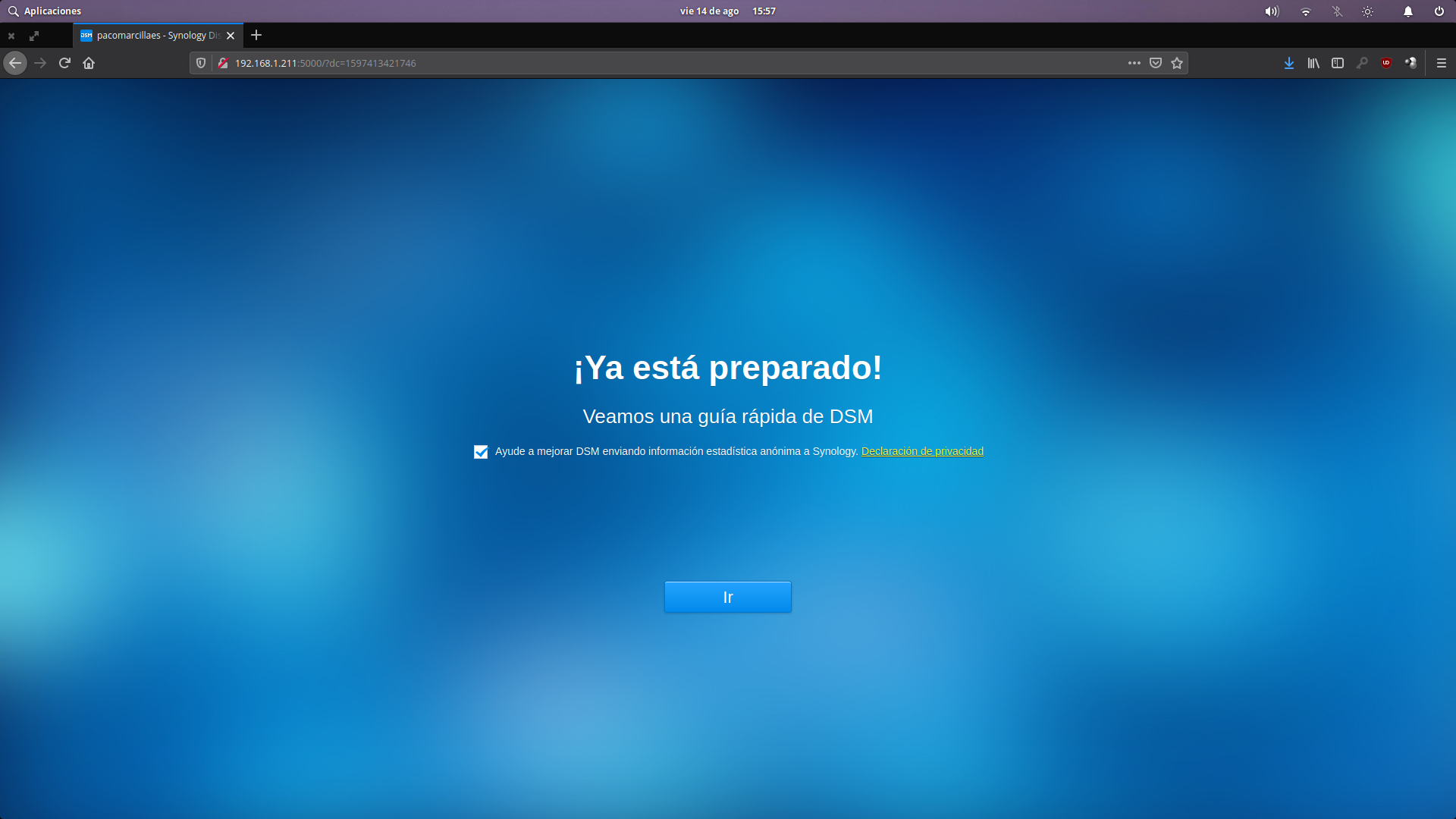Click the uBlock Origin shield icon
This screenshot has width=1456, height=819.
coord(1386,64)
